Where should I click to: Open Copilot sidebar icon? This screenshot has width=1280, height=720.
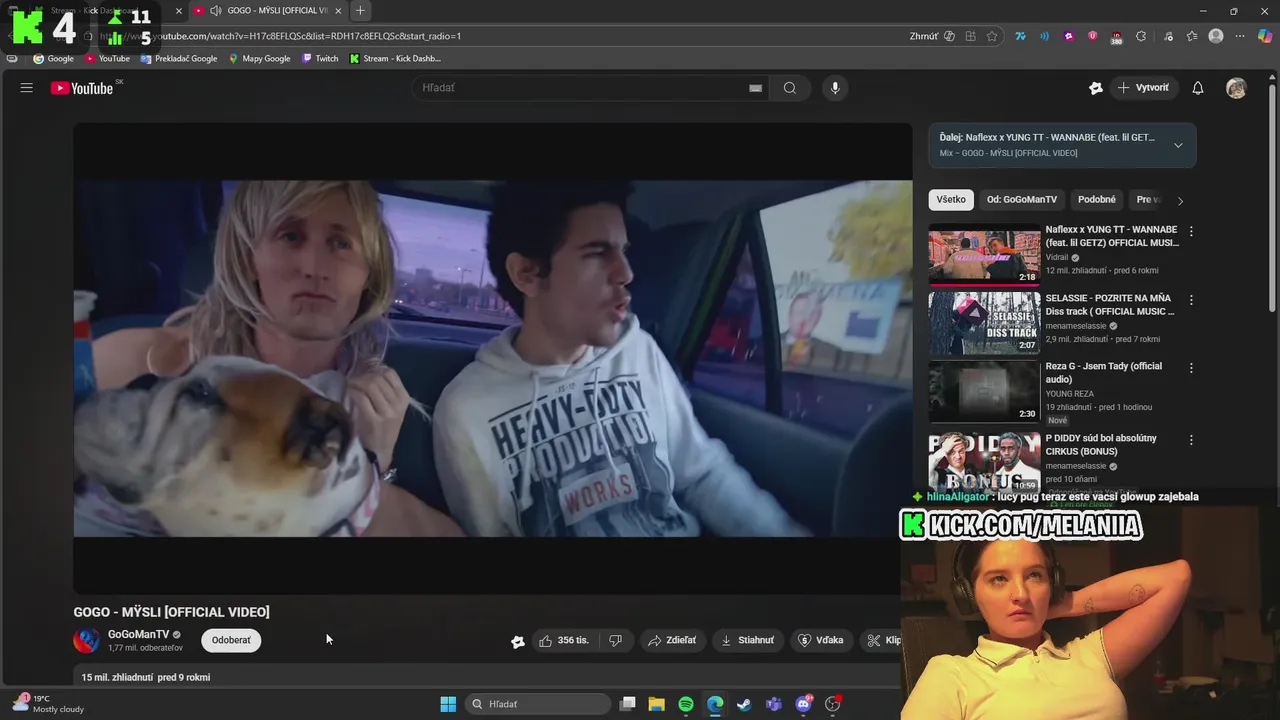(x=1265, y=36)
